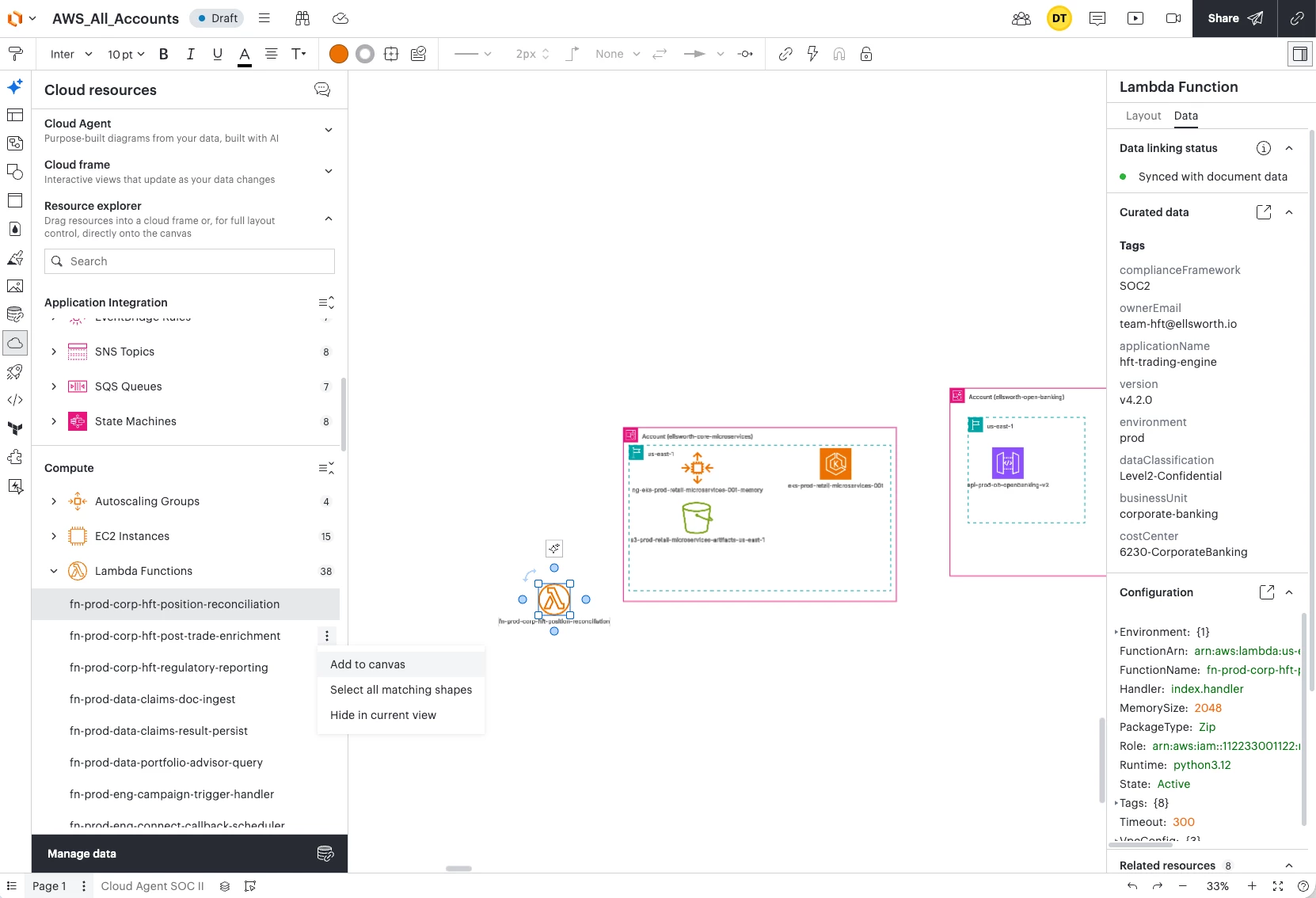Click the resource Search field
This screenshot has height=898, width=1316.
[189, 261]
